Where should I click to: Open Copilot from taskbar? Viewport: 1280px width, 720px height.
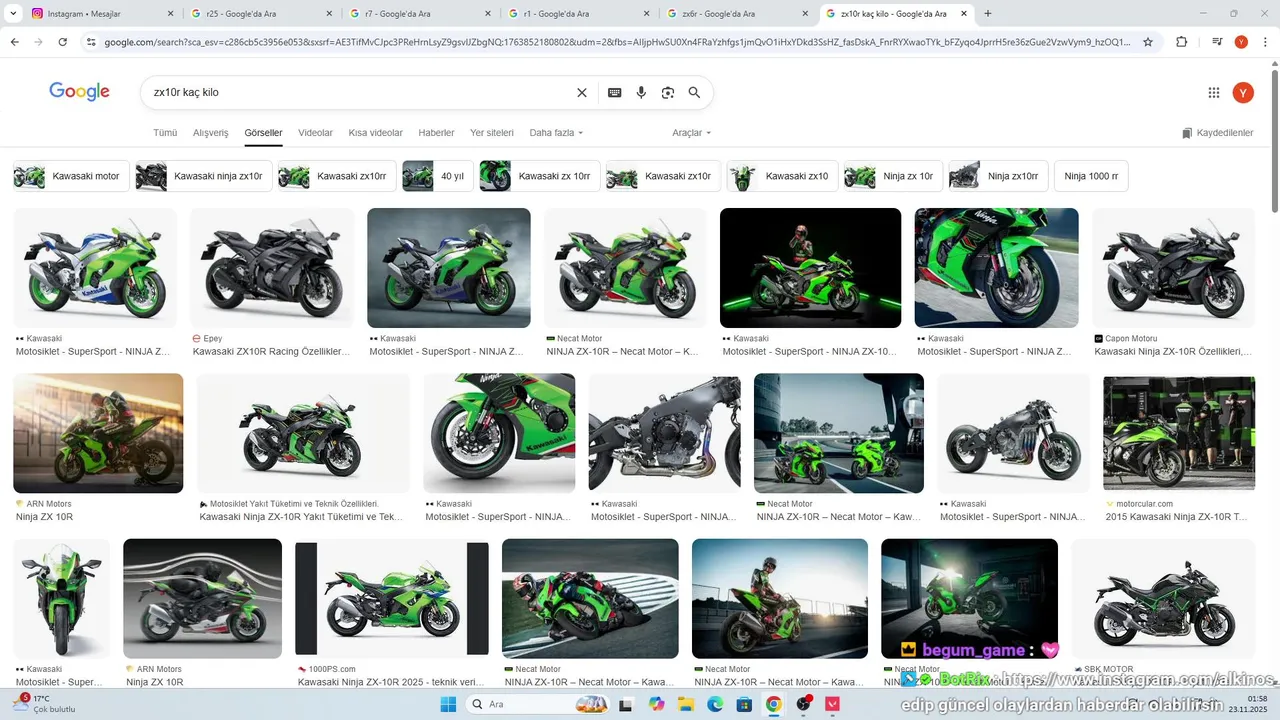(x=656, y=704)
